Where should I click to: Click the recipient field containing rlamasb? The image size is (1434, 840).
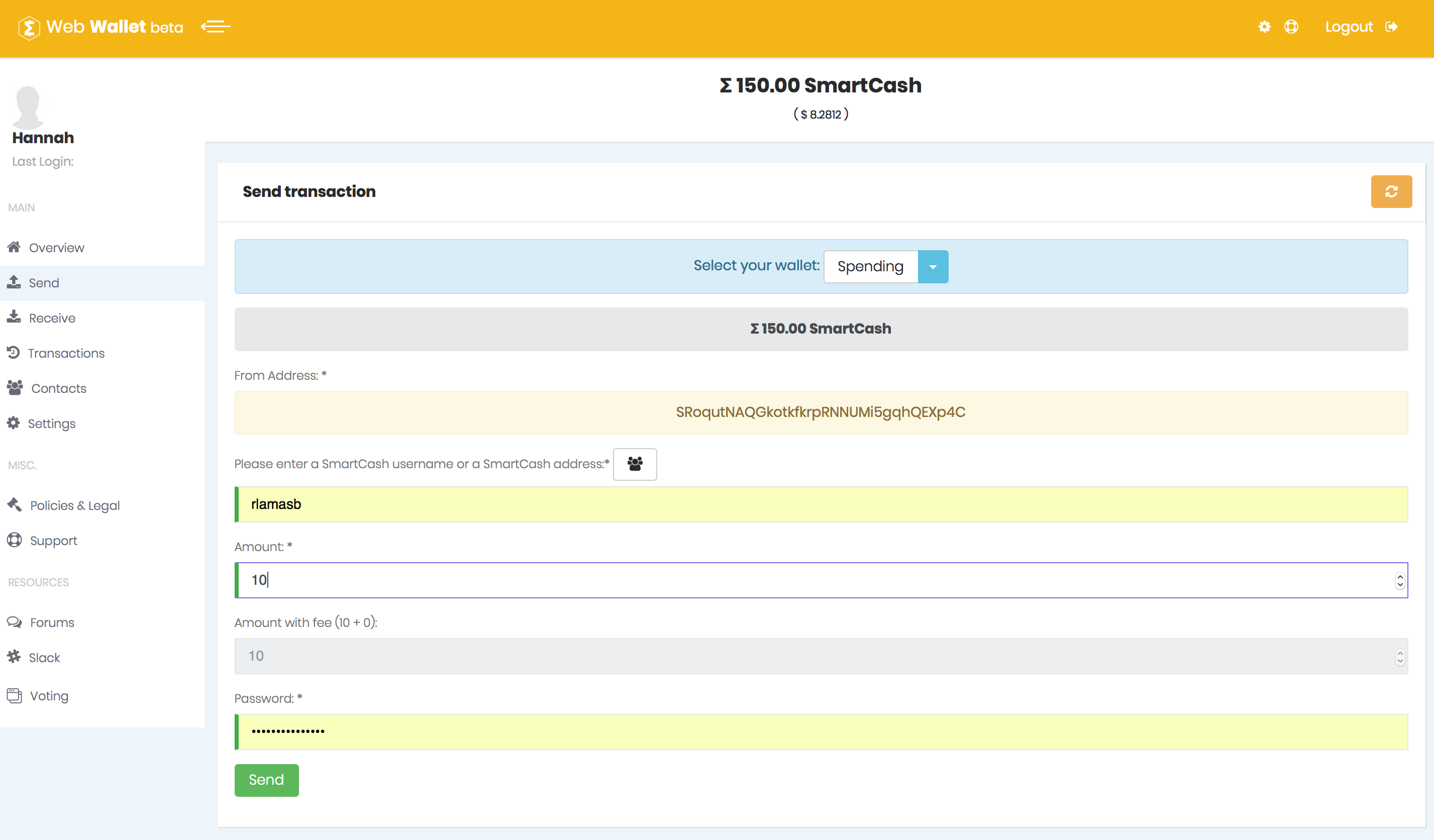(x=821, y=504)
